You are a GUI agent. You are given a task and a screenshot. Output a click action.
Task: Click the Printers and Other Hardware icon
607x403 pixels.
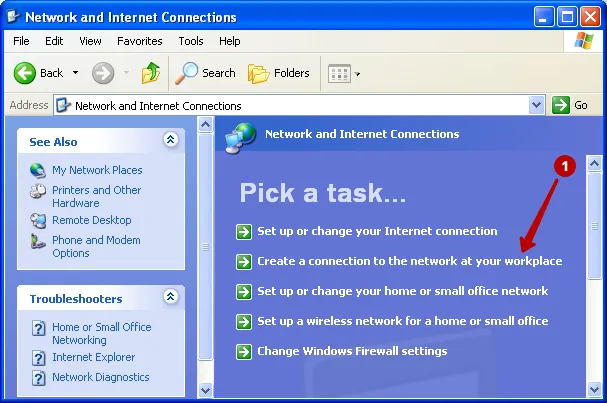[38, 191]
